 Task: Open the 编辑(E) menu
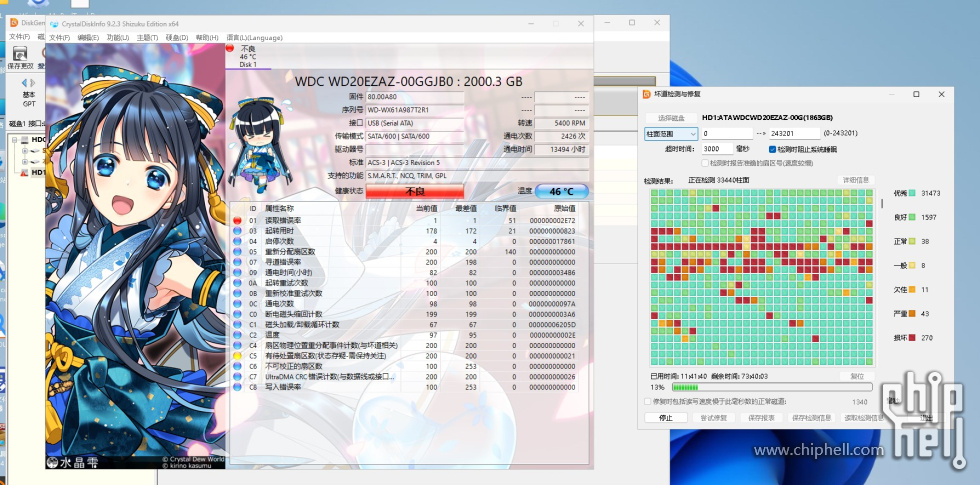pos(88,38)
